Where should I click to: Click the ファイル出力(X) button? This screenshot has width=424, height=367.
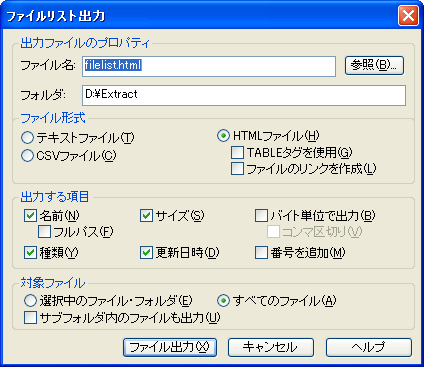coord(170,347)
